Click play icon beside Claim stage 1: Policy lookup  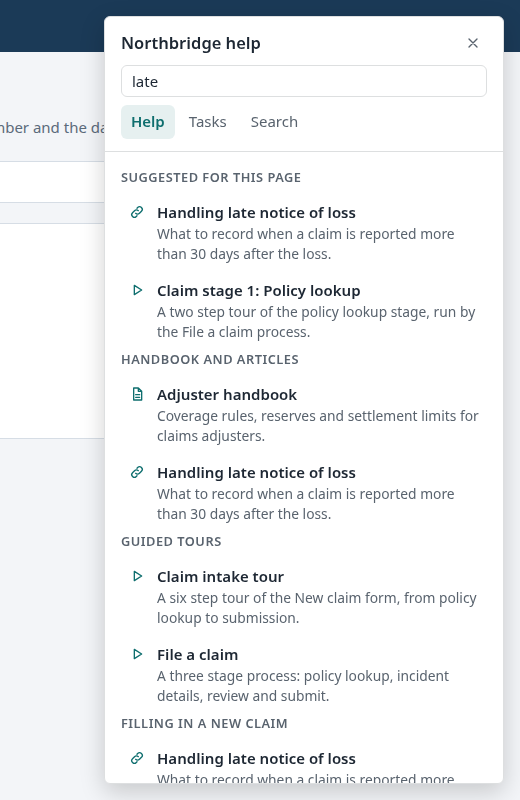pyautogui.click(x=137, y=290)
